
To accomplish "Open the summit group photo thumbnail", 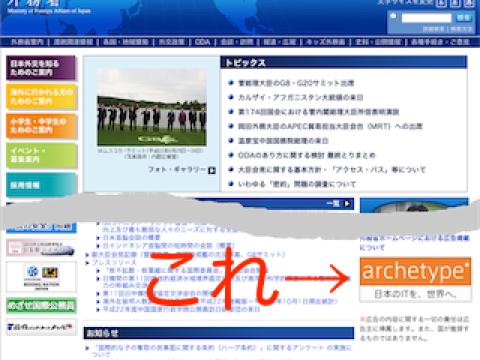I will pos(152,107).
